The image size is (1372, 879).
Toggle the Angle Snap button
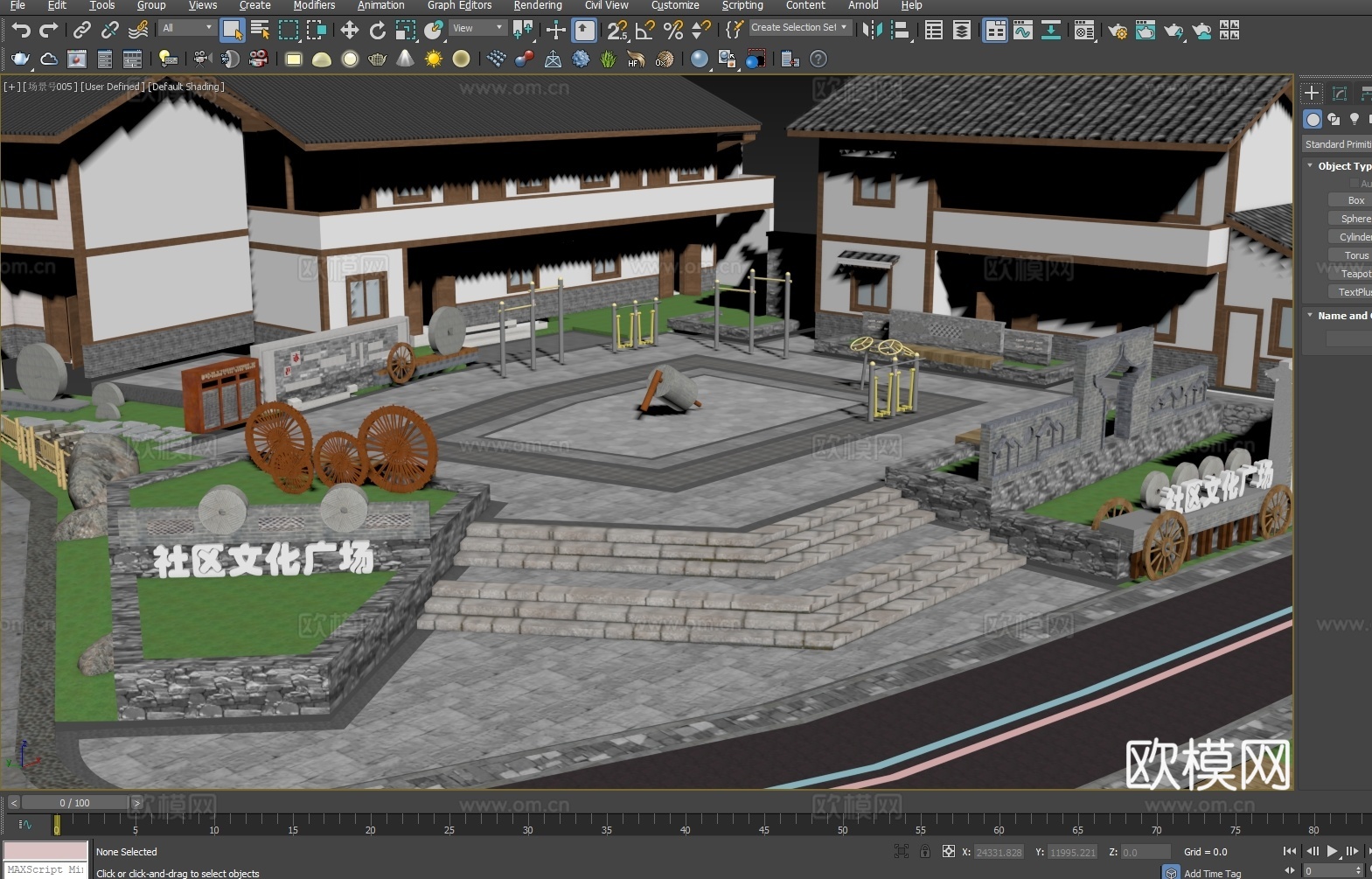(645, 31)
